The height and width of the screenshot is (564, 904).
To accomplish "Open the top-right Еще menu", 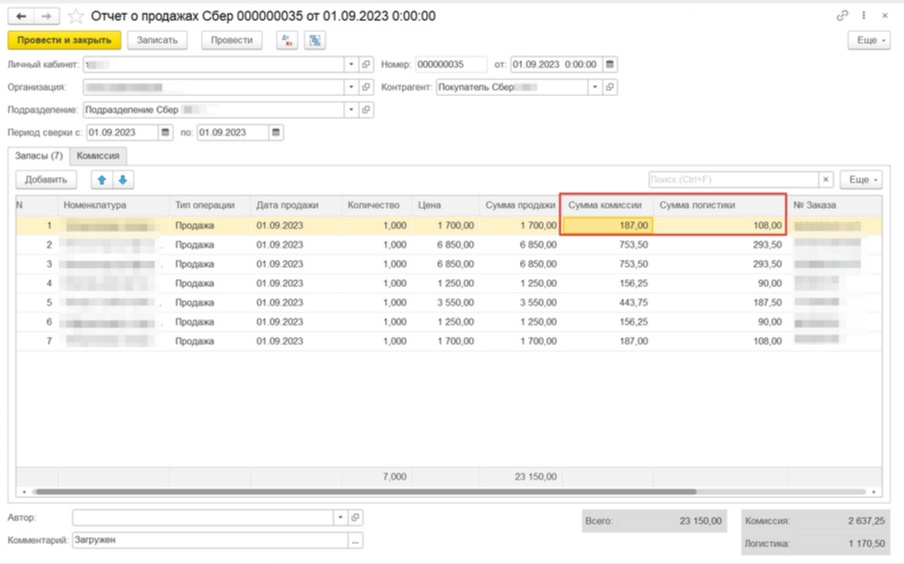I will [x=867, y=40].
